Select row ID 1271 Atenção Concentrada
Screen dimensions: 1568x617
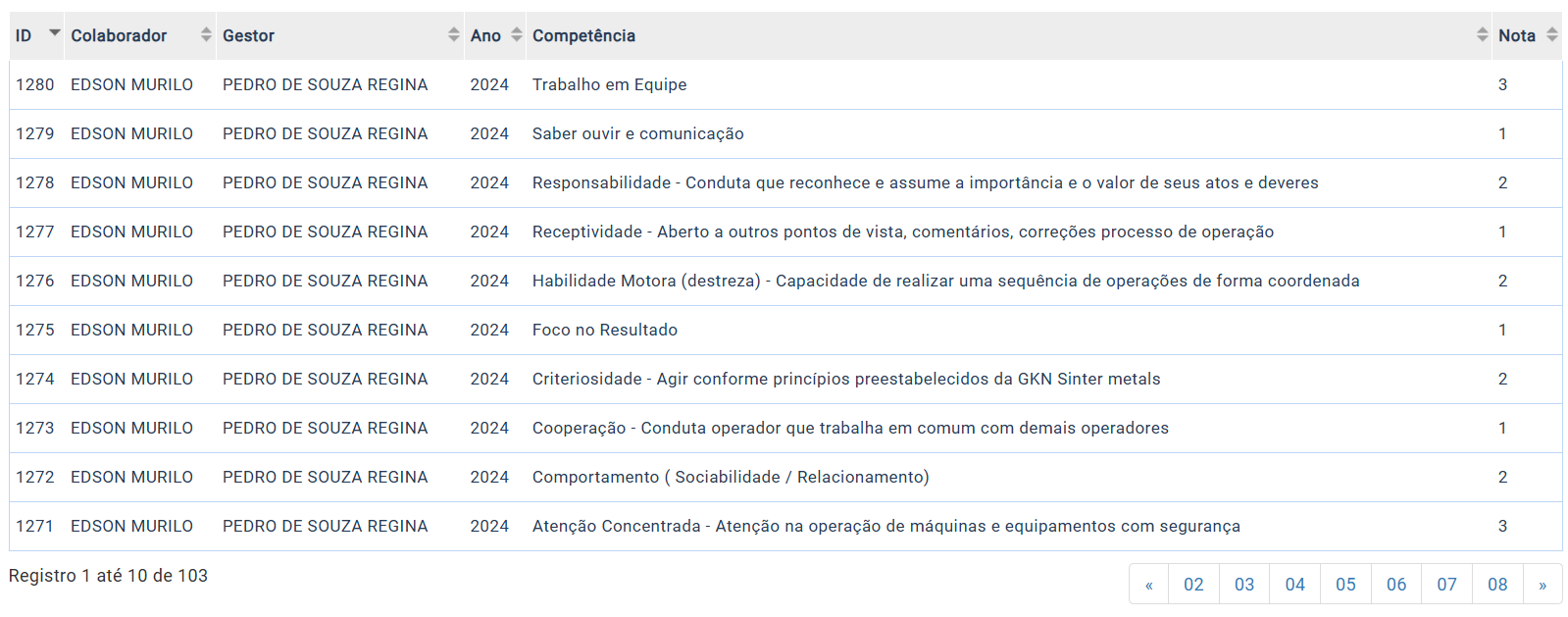pos(885,527)
